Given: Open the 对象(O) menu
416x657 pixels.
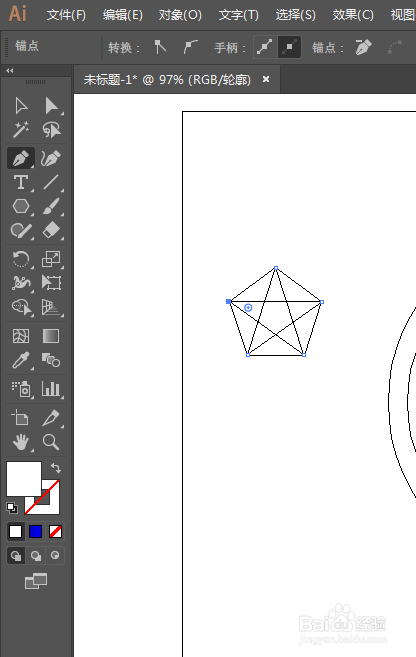Looking at the screenshot, I should point(180,15).
